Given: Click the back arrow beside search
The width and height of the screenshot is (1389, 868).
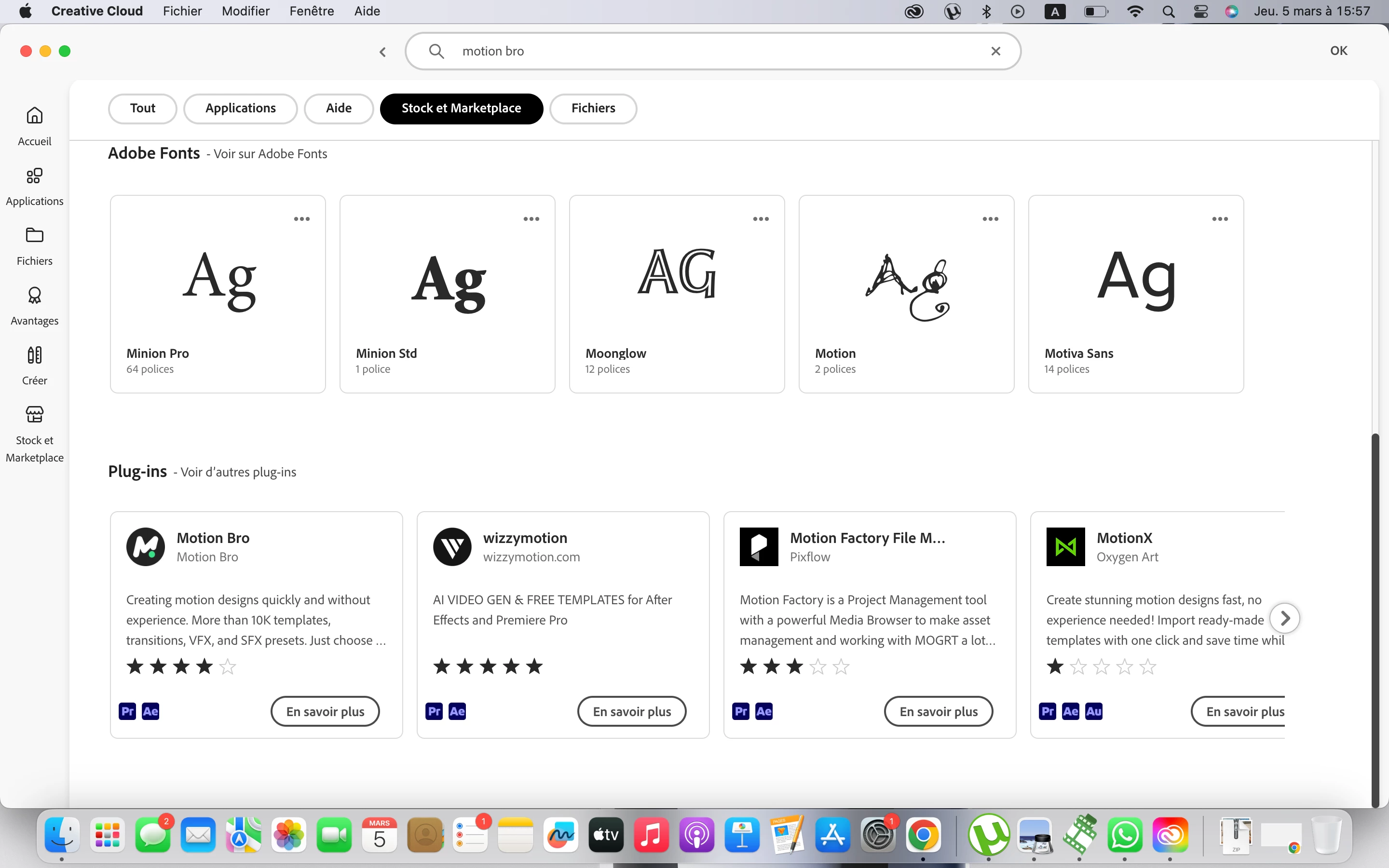Looking at the screenshot, I should 383,52.
